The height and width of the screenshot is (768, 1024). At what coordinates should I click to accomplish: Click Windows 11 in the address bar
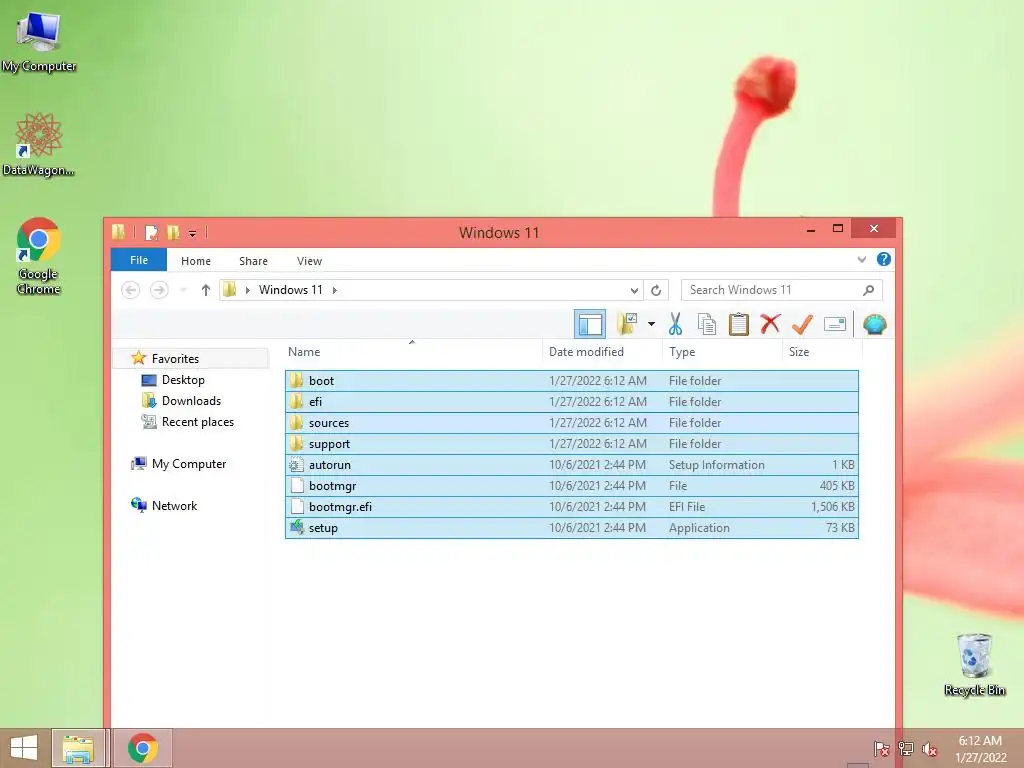[291, 290]
